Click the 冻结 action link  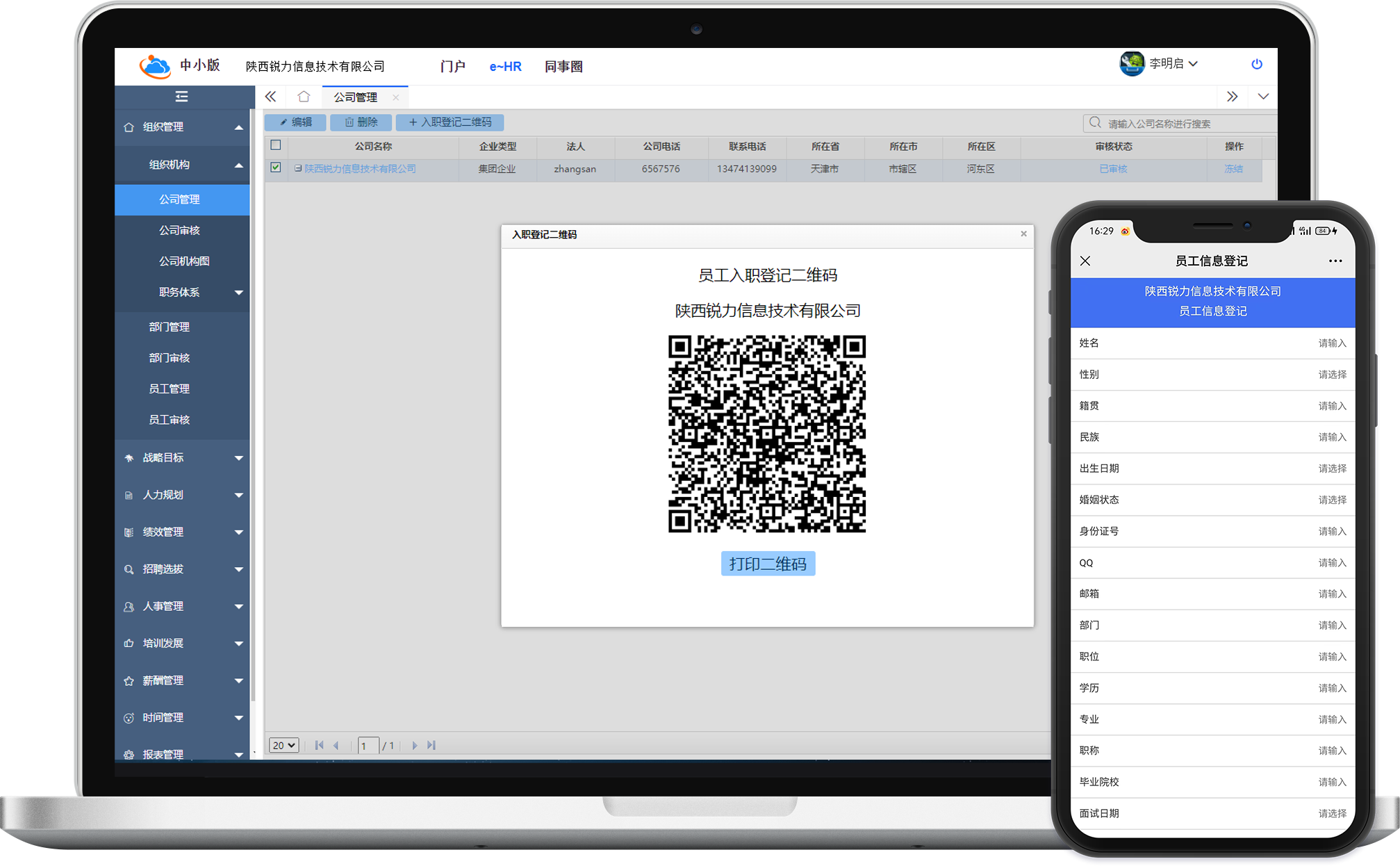[1233, 169]
